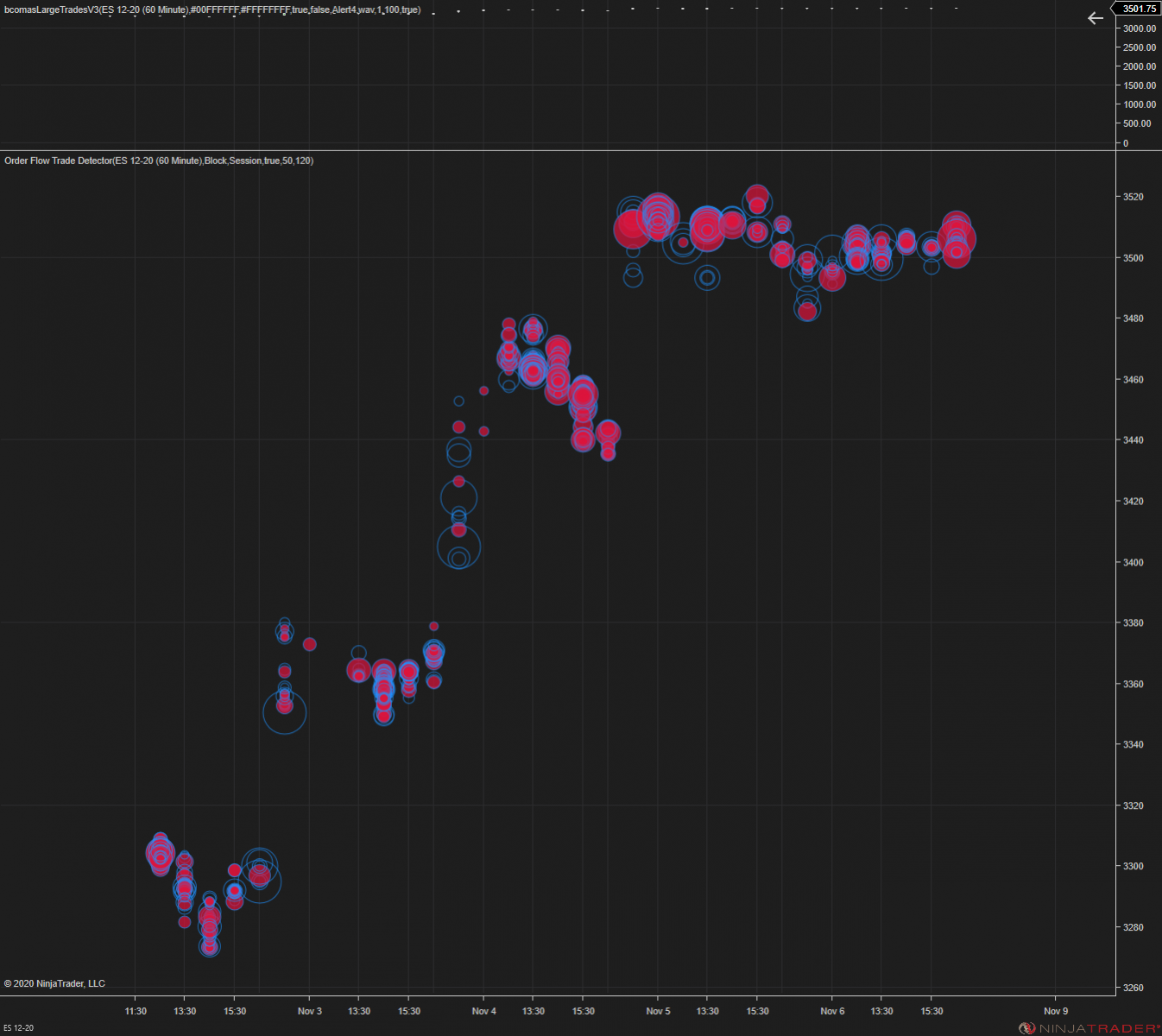
Task: Click the Nov 5 date label
Action: click(658, 1011)
